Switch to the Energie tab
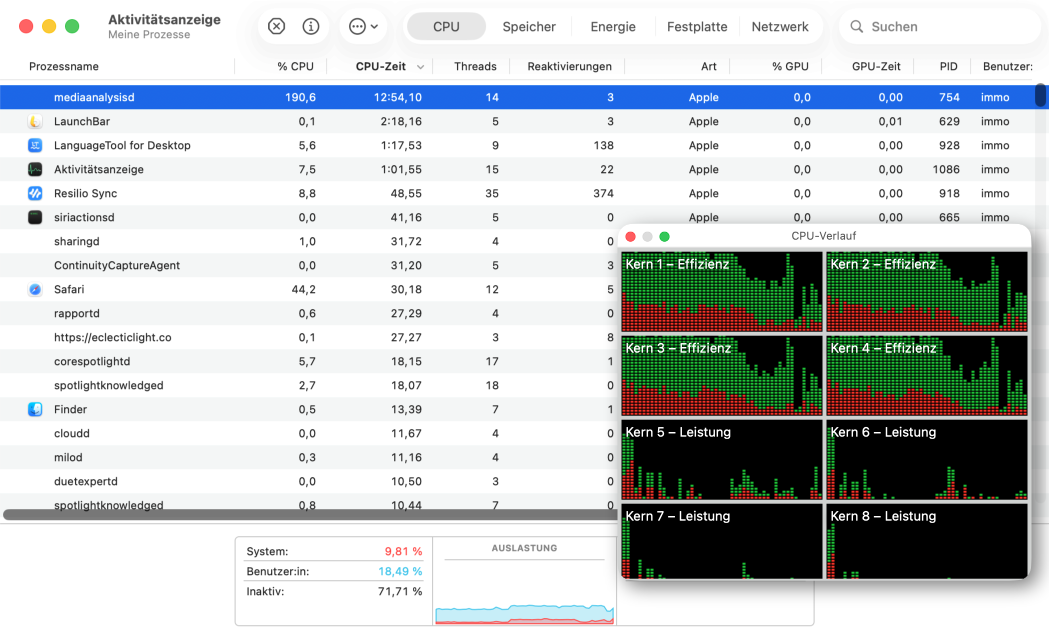Screen dimensions: 1049x640 (x=613, y=27)
